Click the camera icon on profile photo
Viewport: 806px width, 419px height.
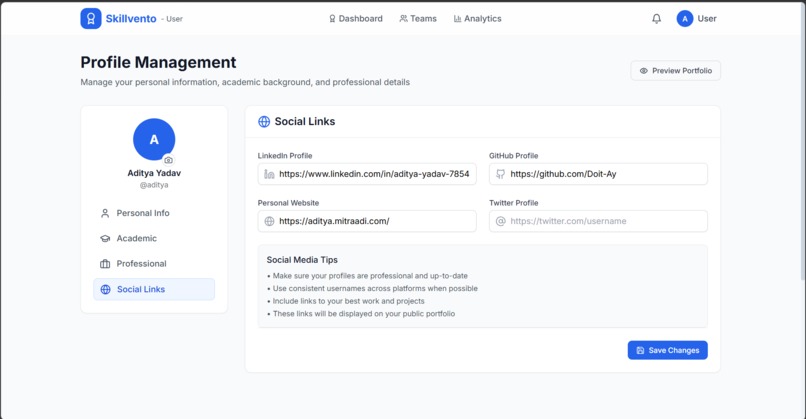coord(168,160)
